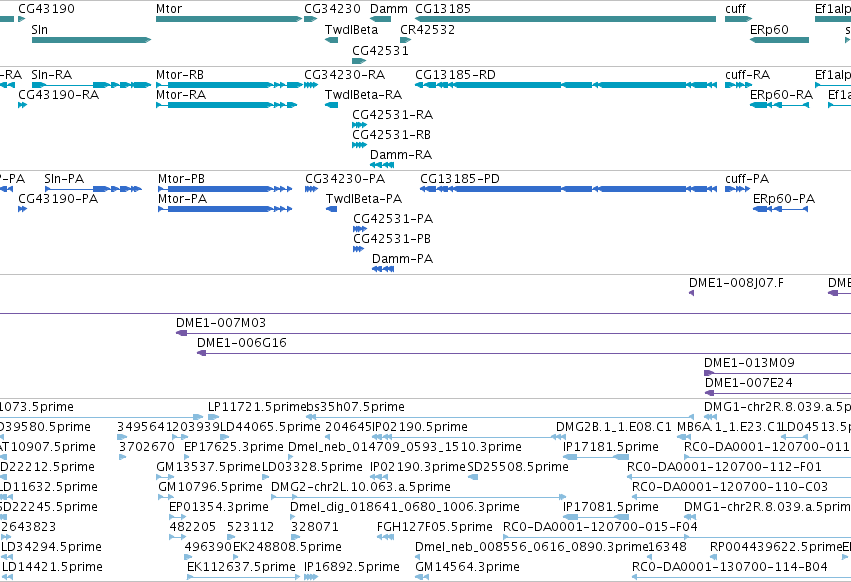851x582 pixels.
Task: Select the GM10796.5prime EST label
Action: point(211,487)
